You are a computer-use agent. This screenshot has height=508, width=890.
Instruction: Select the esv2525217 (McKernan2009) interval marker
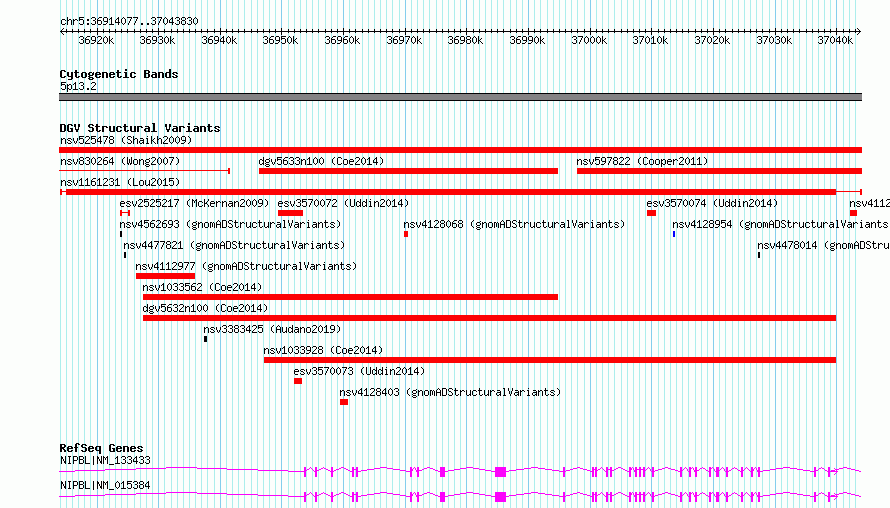tap(125, 213)
